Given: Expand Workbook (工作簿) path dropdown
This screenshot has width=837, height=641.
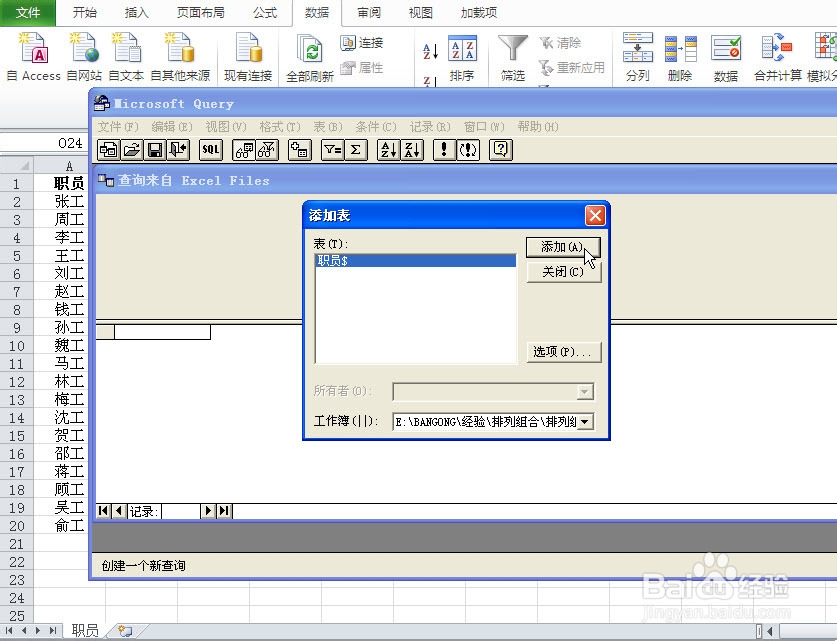Looking at the screenshot, I should pos(585,422).
